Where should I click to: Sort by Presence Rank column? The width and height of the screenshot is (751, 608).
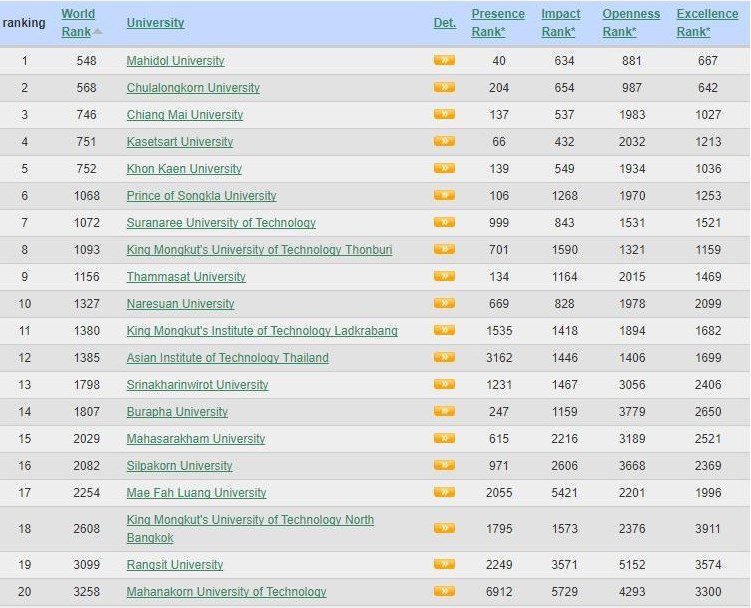tap(498, 23)
